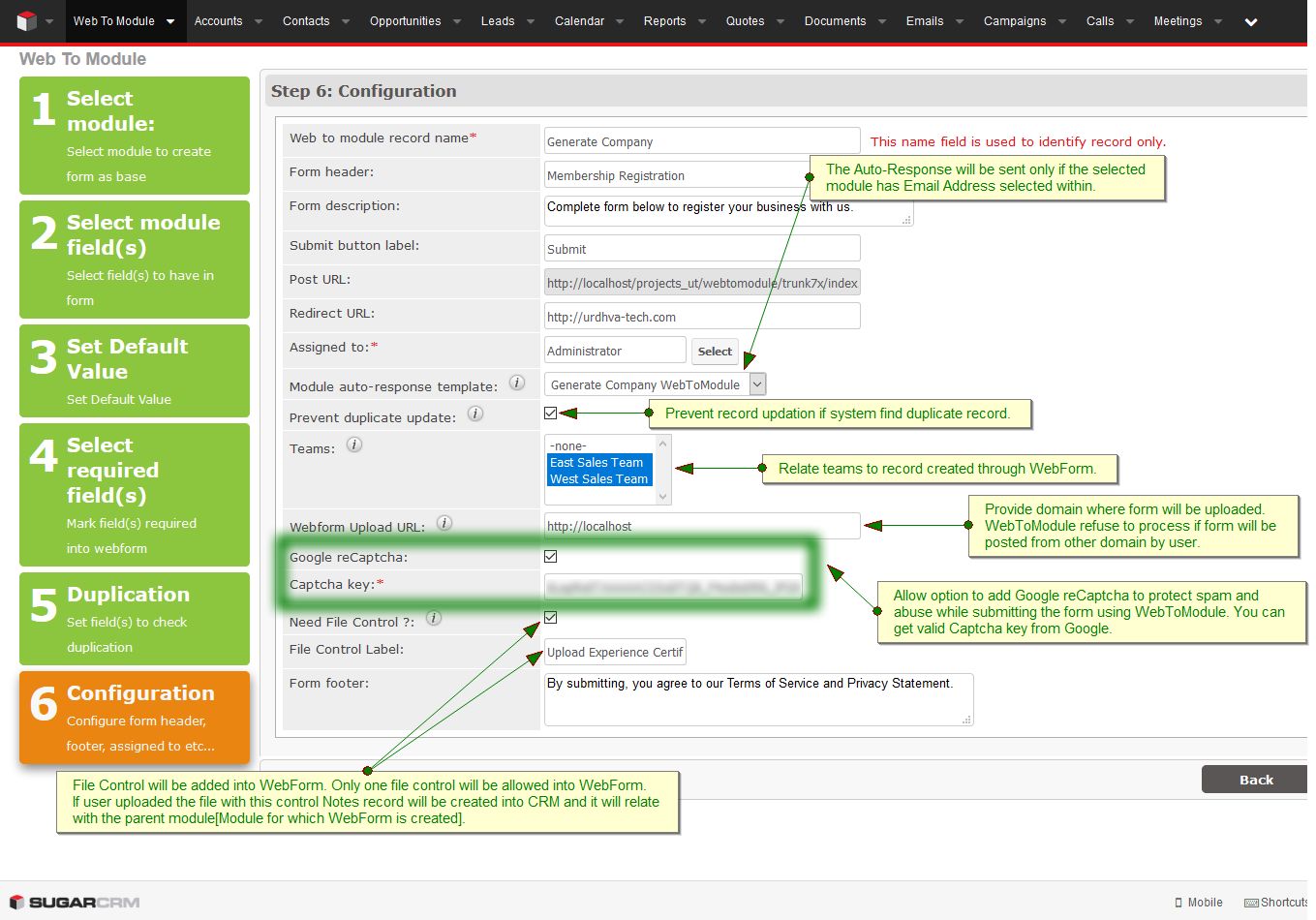Click the Mobile icon link in footer

[1199, 903]
